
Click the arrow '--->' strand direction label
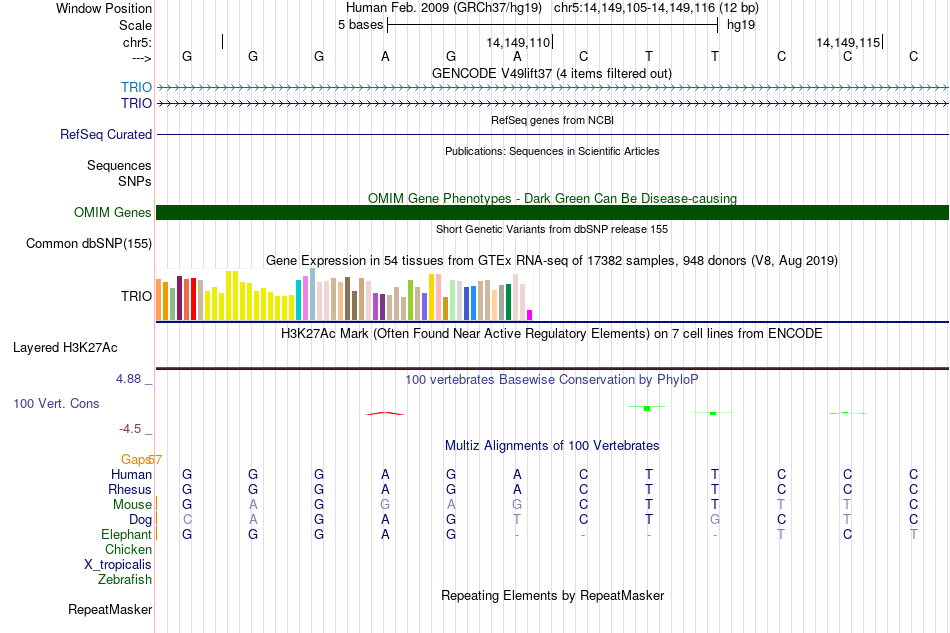pos(141,58)
